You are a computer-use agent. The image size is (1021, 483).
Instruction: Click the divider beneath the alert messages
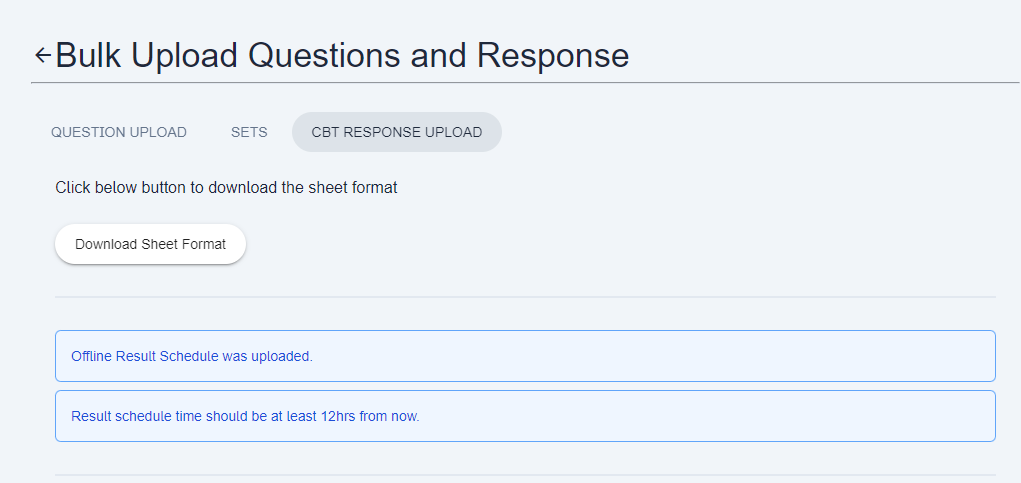pyautogui.click(x=525, y=474)
